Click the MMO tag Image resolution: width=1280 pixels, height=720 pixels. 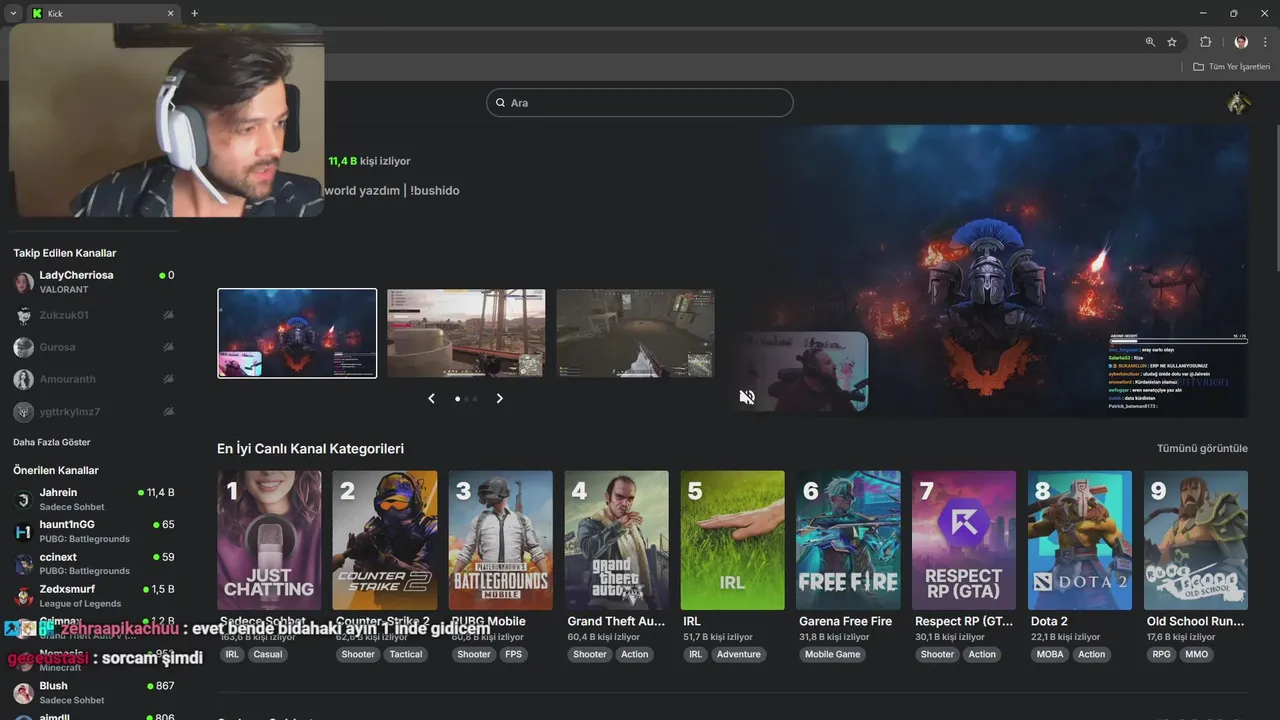coord(1197,654)
